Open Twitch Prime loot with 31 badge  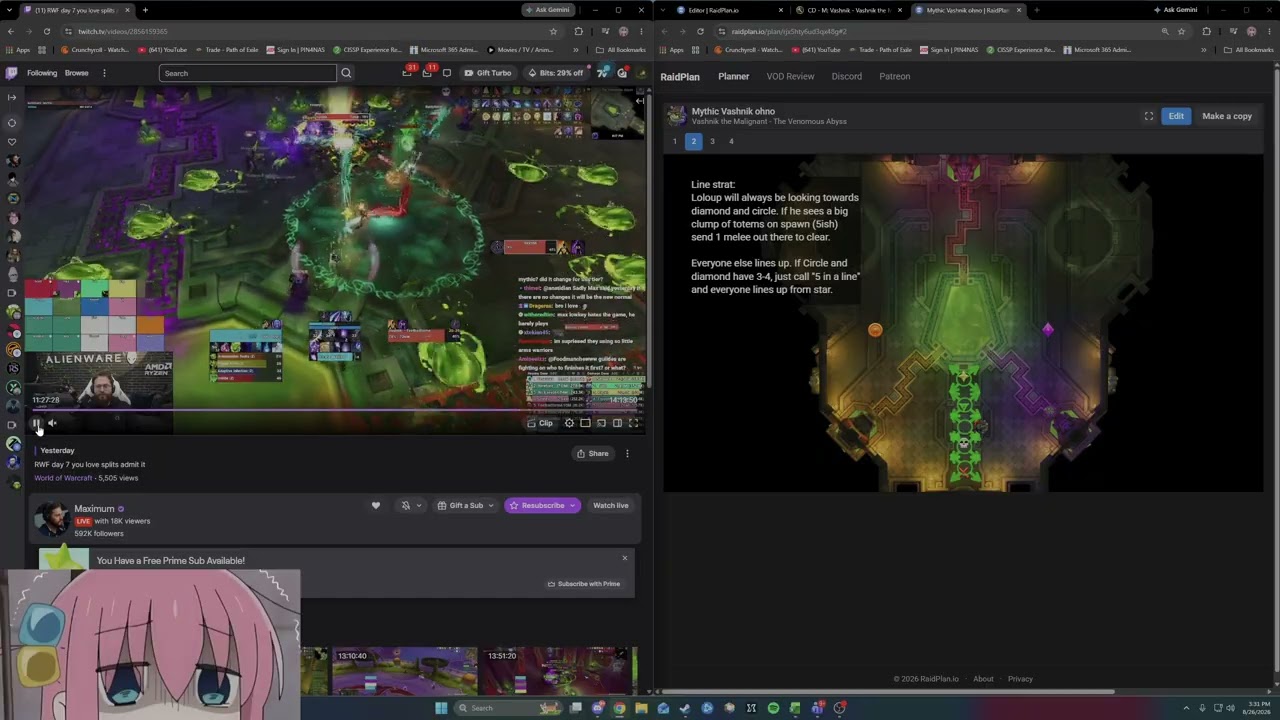408,72
